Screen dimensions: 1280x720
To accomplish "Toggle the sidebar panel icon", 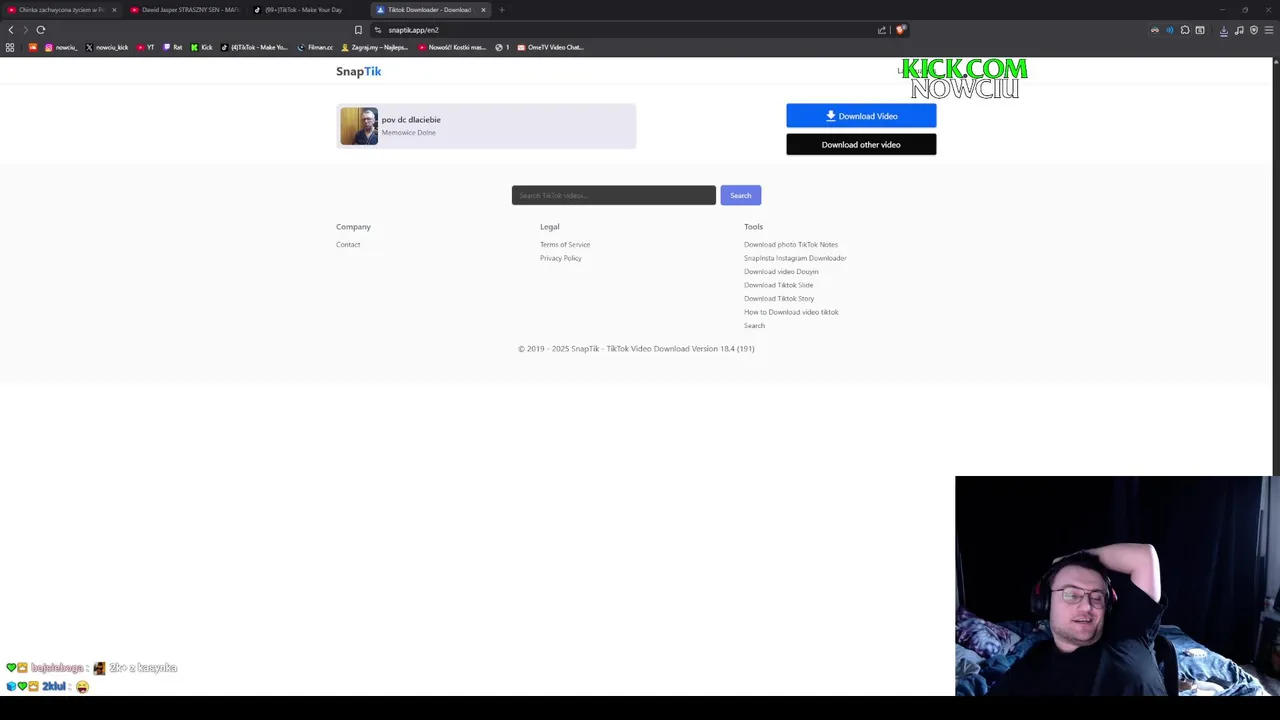I will (x=1200, y=30).
